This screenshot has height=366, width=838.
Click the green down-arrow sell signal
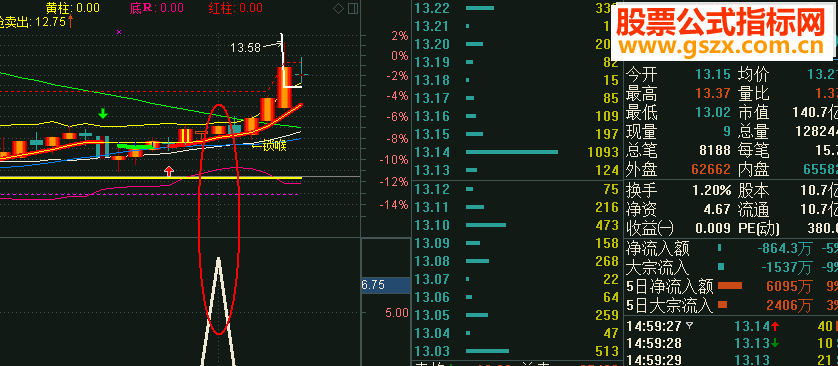103,113
